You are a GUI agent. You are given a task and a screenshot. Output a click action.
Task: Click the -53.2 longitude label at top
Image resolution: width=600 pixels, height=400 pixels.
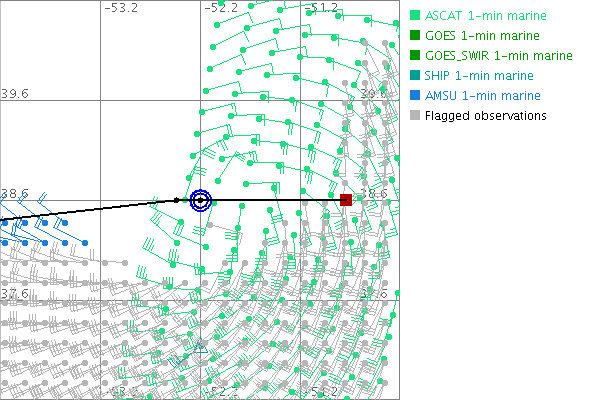pos(121,8)
